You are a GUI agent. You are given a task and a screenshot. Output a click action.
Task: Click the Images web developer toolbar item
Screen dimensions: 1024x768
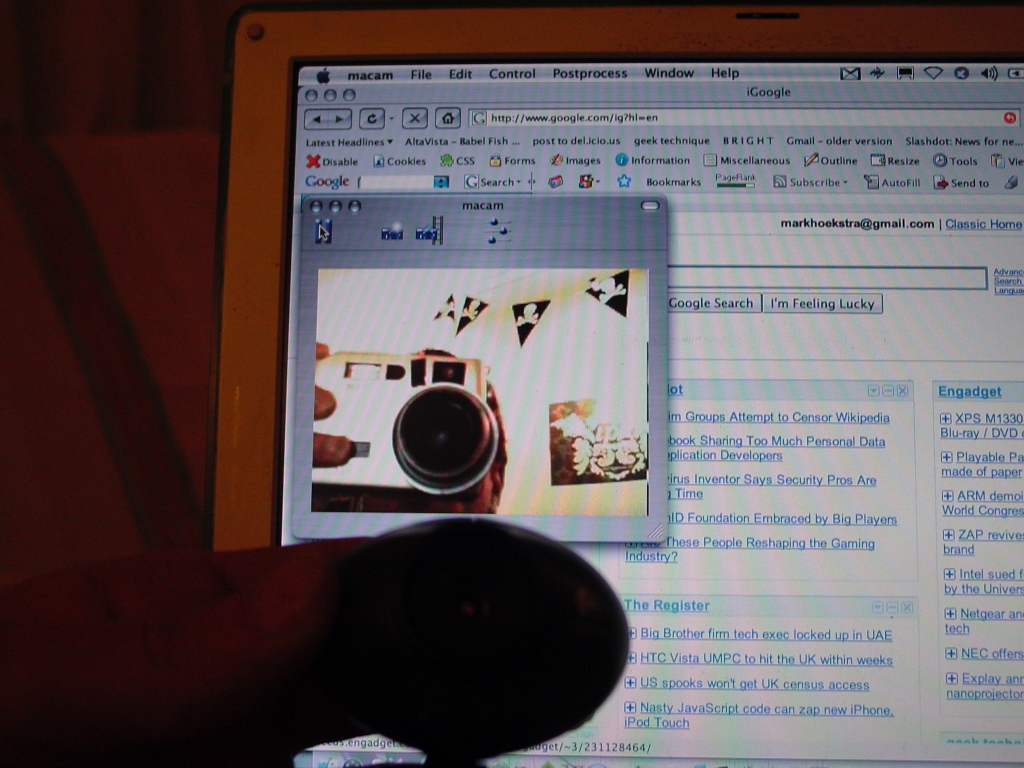[x=575, y=161]
